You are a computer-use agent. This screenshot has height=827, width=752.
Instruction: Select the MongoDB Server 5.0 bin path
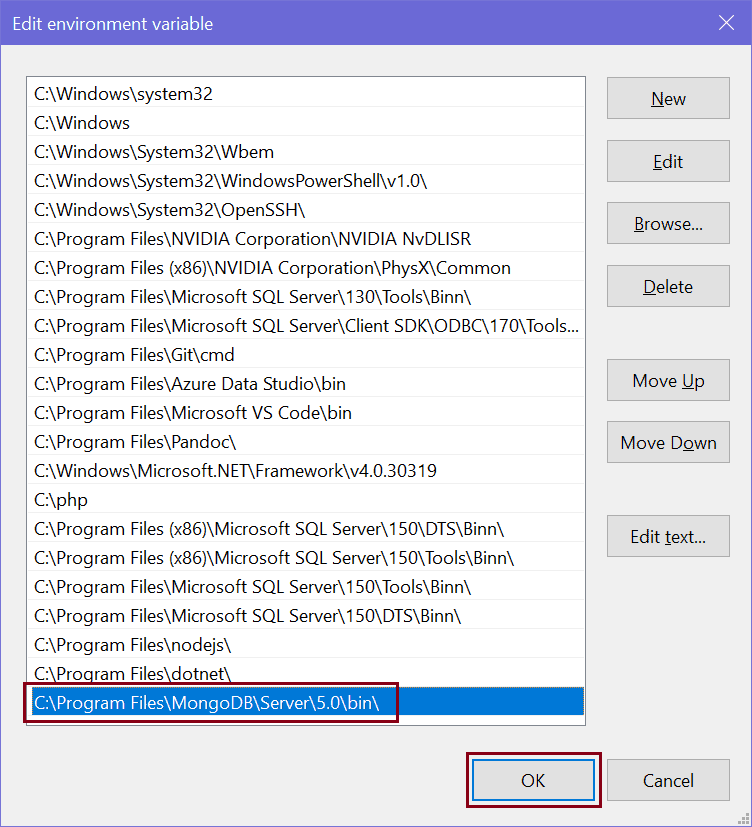coord(207,702)
